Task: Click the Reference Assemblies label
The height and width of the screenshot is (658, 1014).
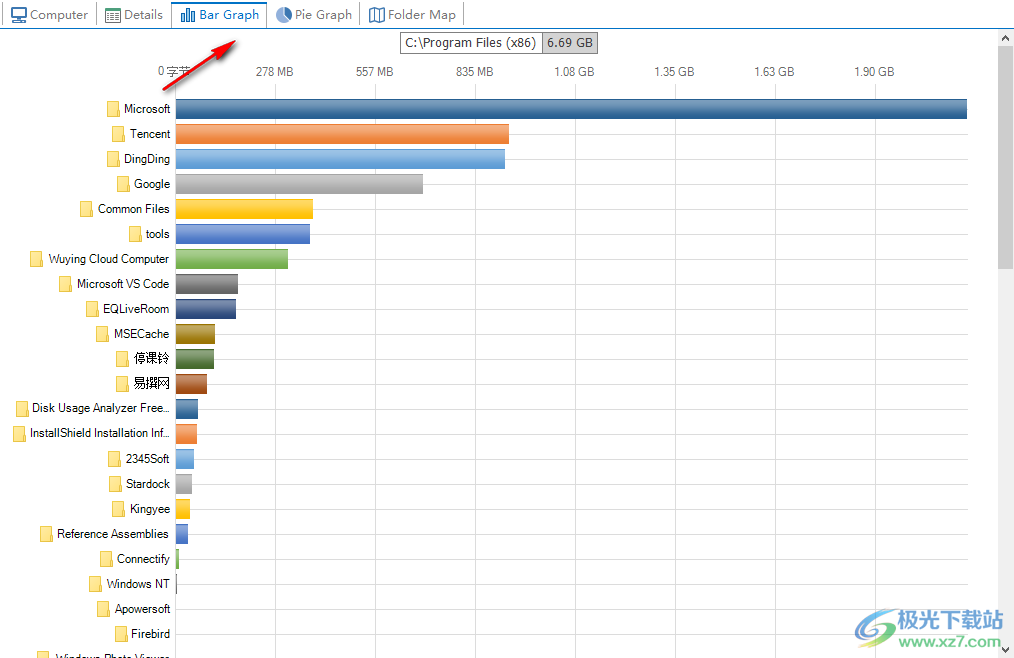Action: [113, 534]
